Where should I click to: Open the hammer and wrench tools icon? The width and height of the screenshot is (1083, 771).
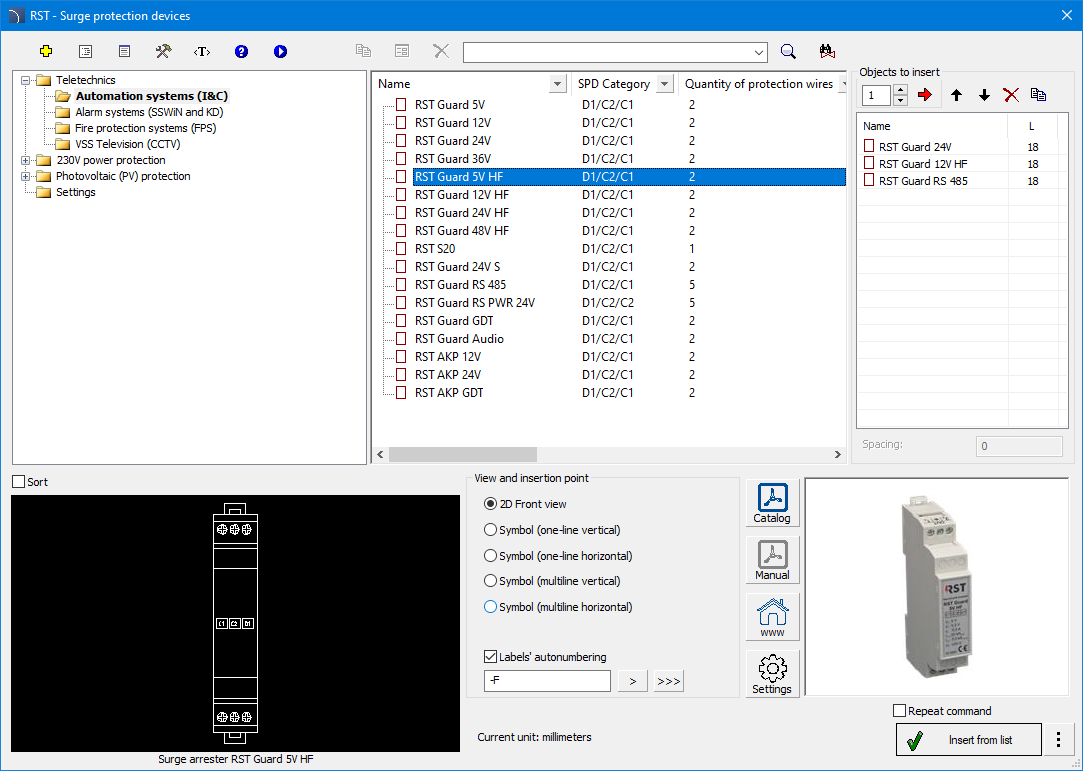163,51
